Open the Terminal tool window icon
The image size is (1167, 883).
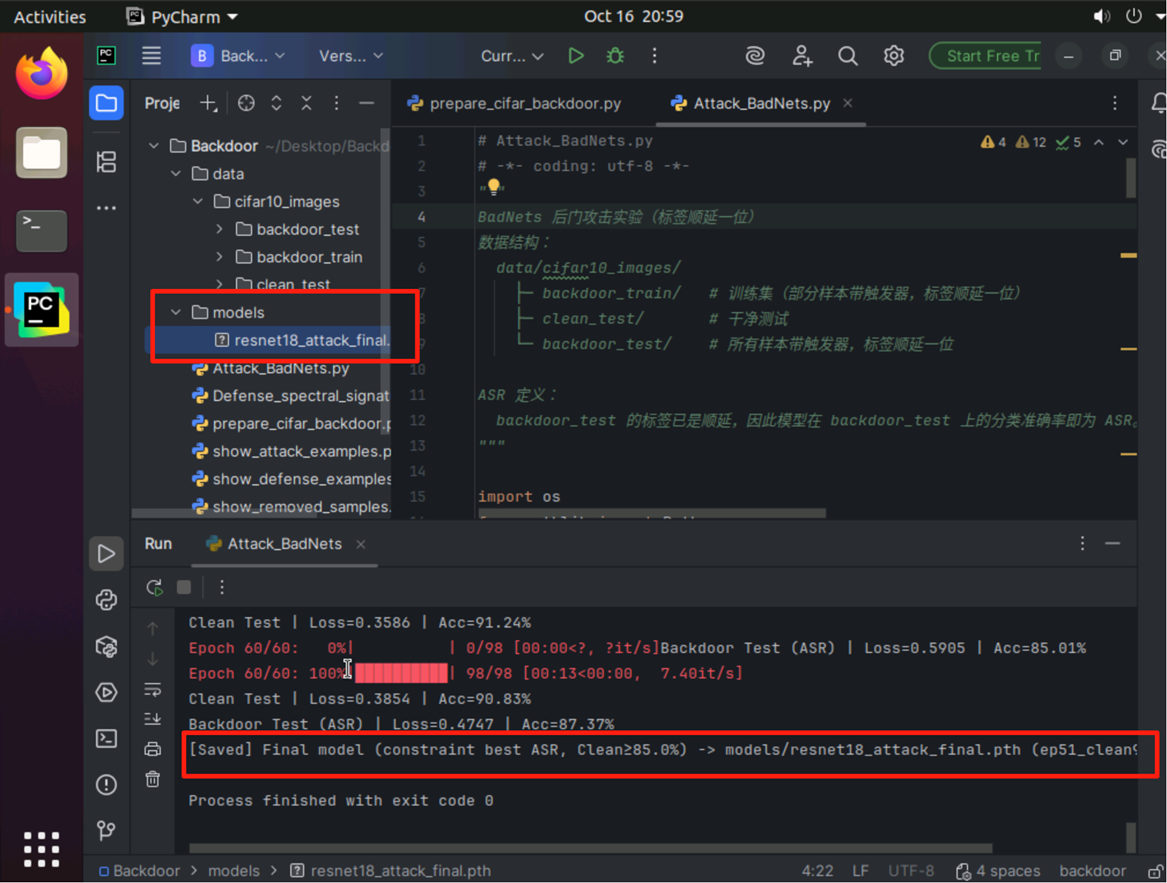[106, 739]
